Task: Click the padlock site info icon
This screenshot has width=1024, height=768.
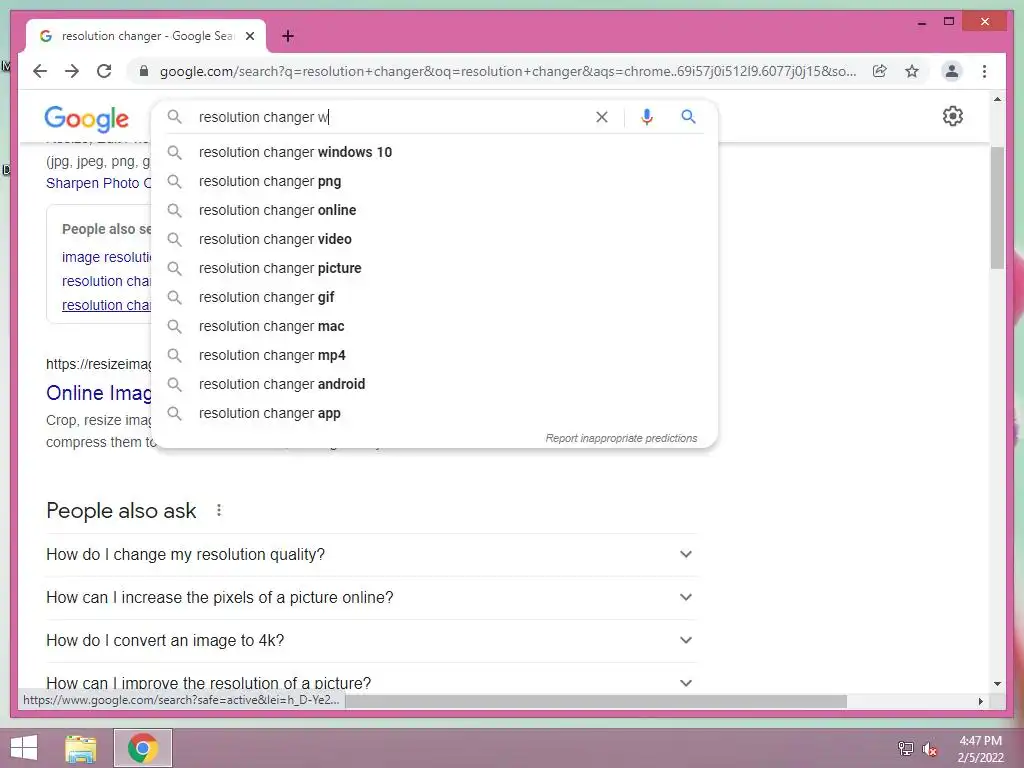Action: pos(144,71)
